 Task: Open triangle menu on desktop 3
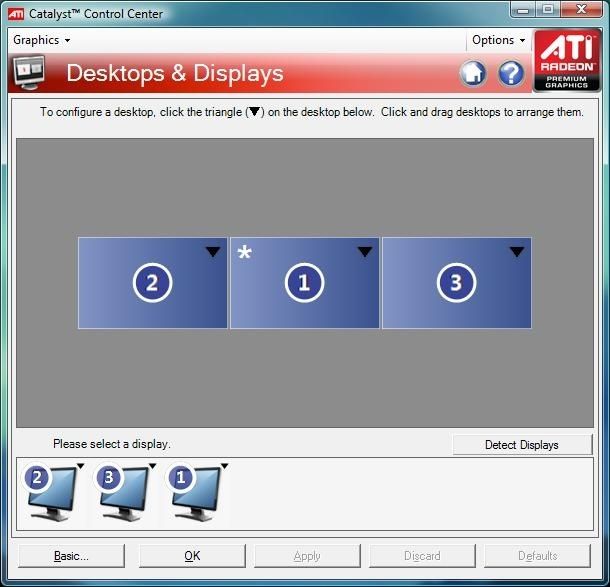tap(517, 252)
